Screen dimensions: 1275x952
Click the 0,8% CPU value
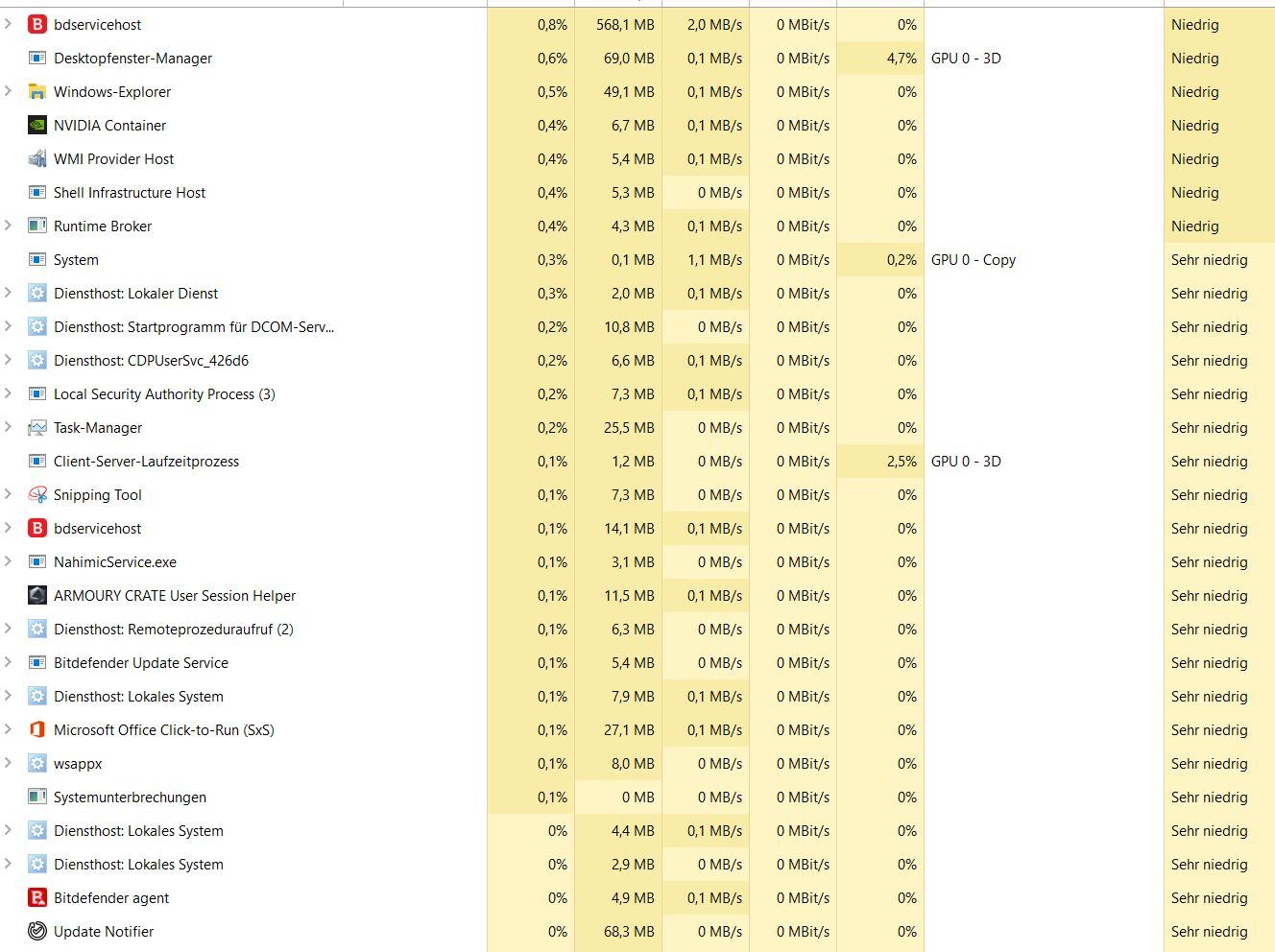click(552, 25)
